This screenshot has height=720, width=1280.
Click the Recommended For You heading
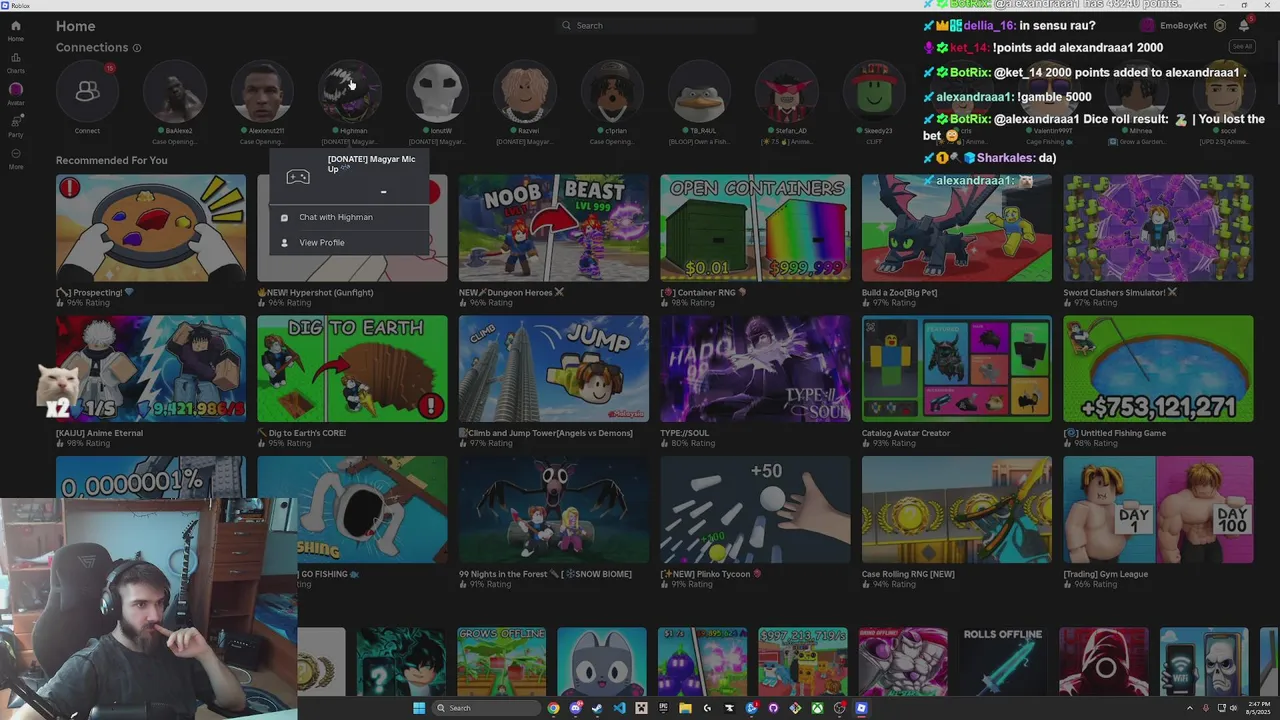tap(112, 160)
